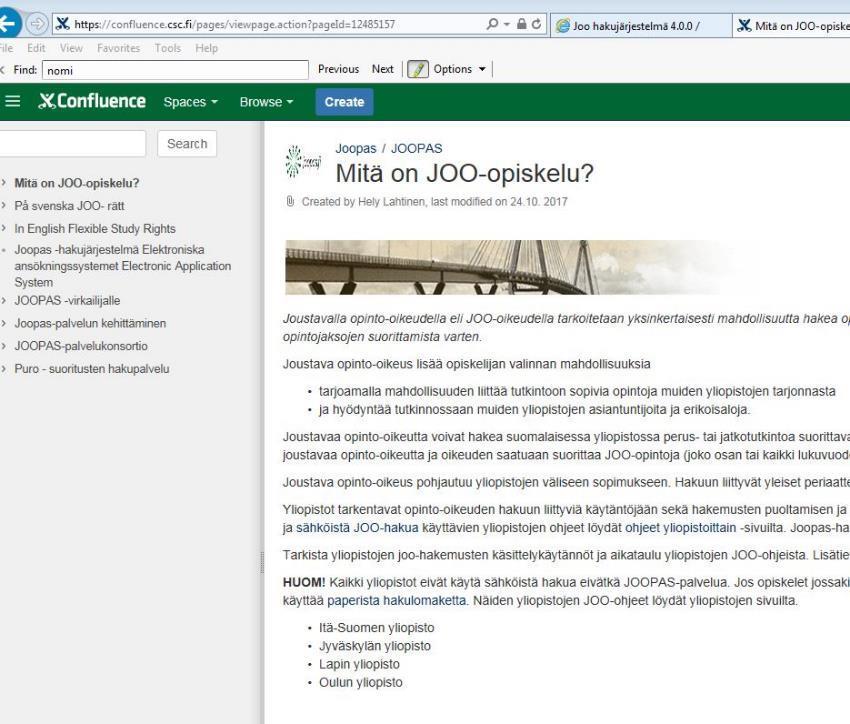The width and height of the screenshot is (850, 724).
Task: Open the sähköistä JOO-hakua link
Action: (357, 528)
